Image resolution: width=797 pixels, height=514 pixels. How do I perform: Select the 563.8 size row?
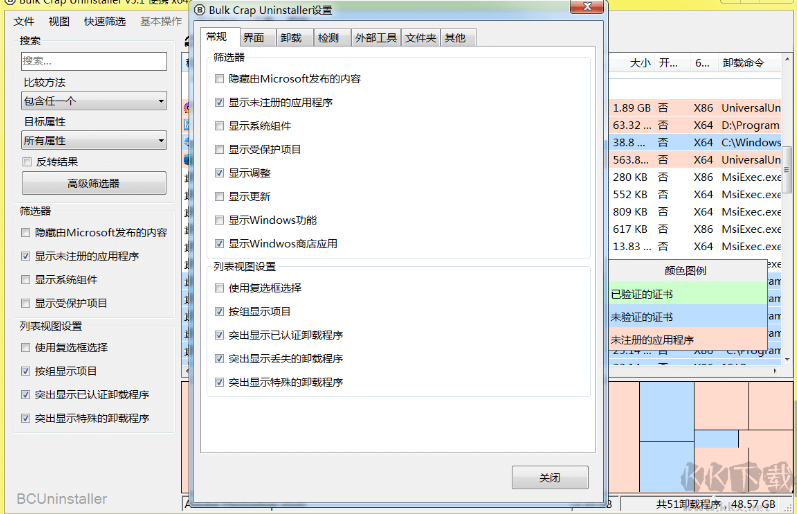click(695, 160)
